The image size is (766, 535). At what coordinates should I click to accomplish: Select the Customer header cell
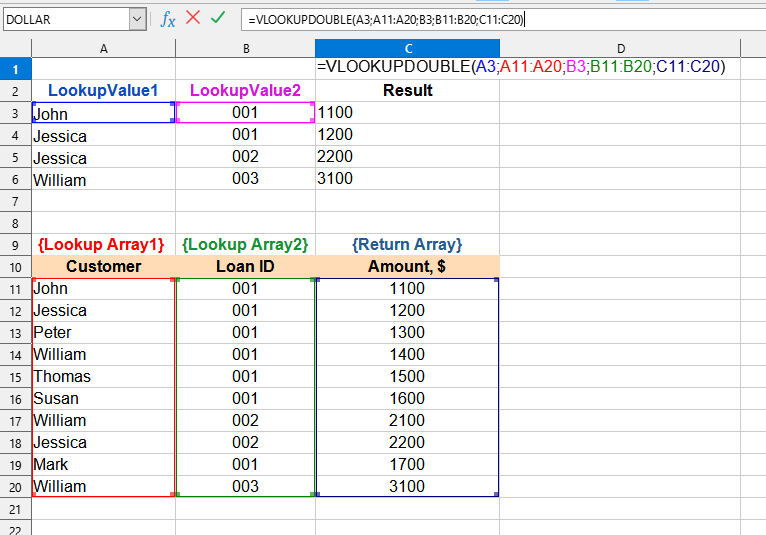[104, 267]
